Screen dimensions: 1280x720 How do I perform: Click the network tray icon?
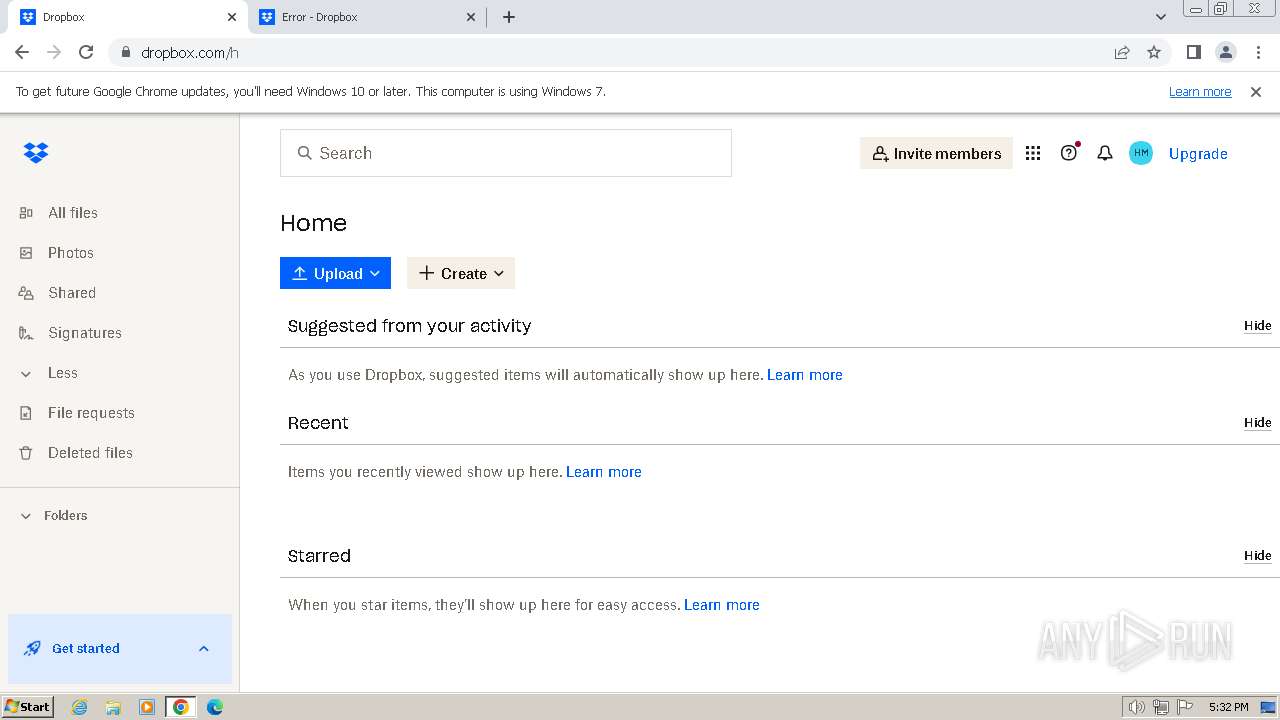1161,707
